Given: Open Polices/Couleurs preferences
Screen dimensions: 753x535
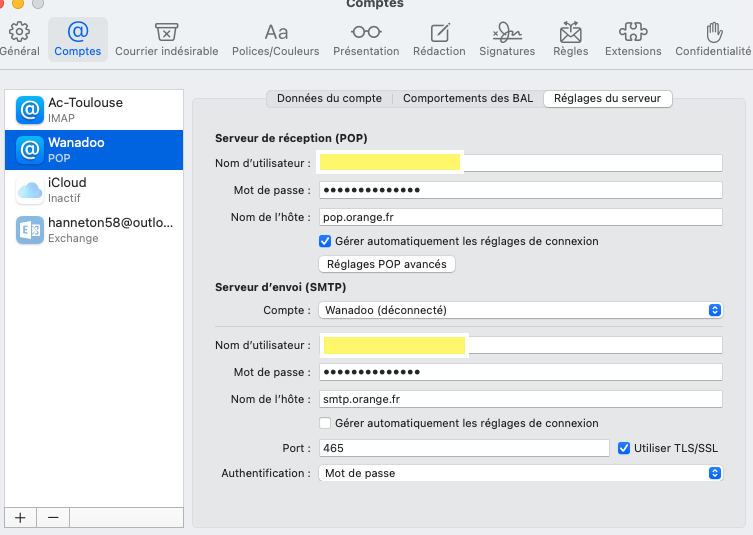Looking at the screenshot, I should pyautogui.click(x=275, y=39).
